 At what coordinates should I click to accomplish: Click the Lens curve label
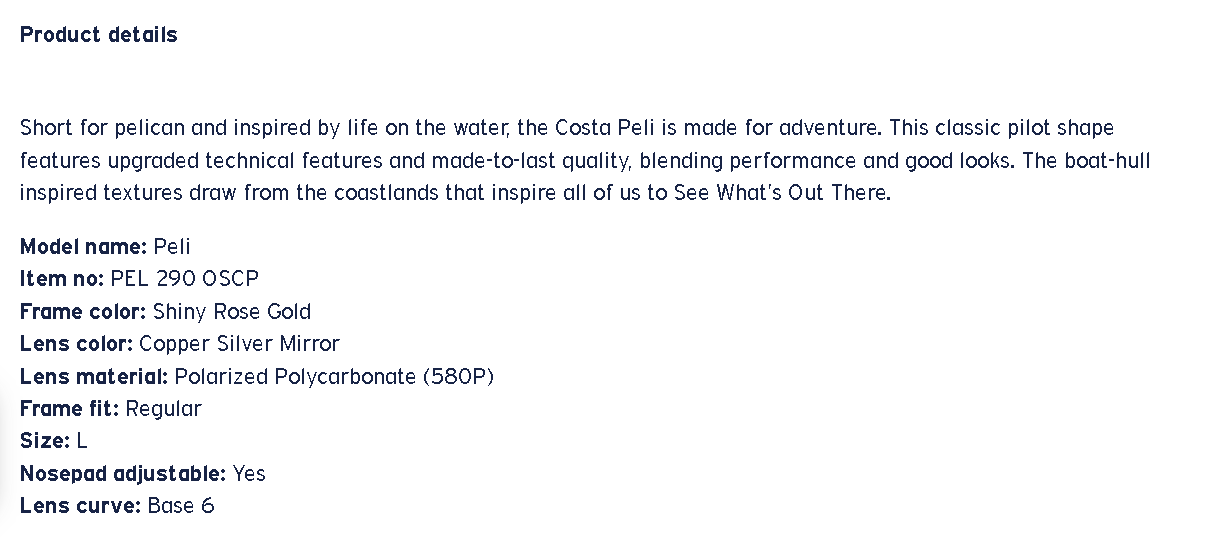(80, 506)
